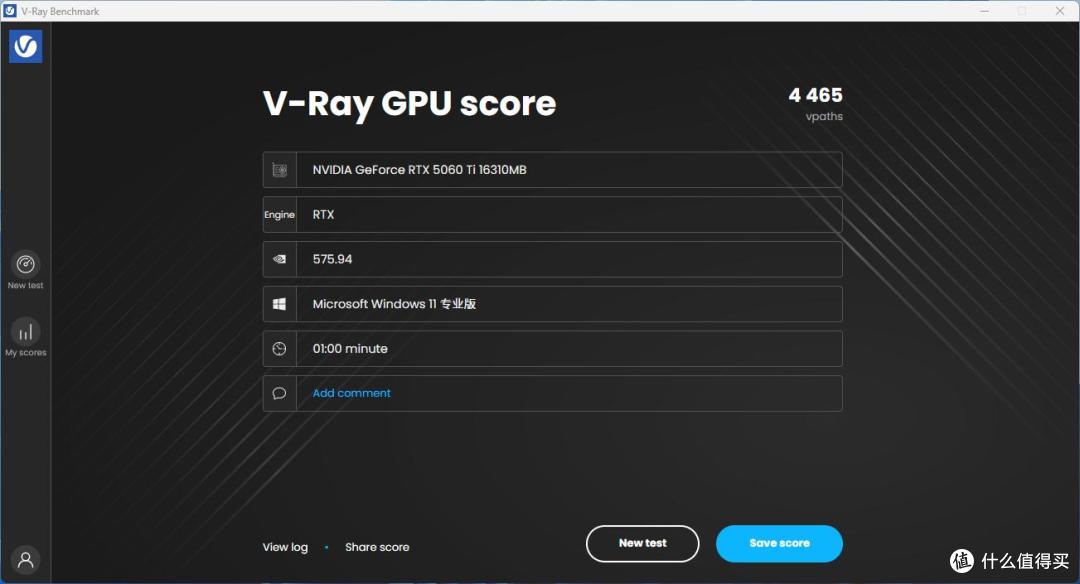The height and width of the screenshot is (584, 1080).
Task: Start a New test with outlined button
Action: 643,543
